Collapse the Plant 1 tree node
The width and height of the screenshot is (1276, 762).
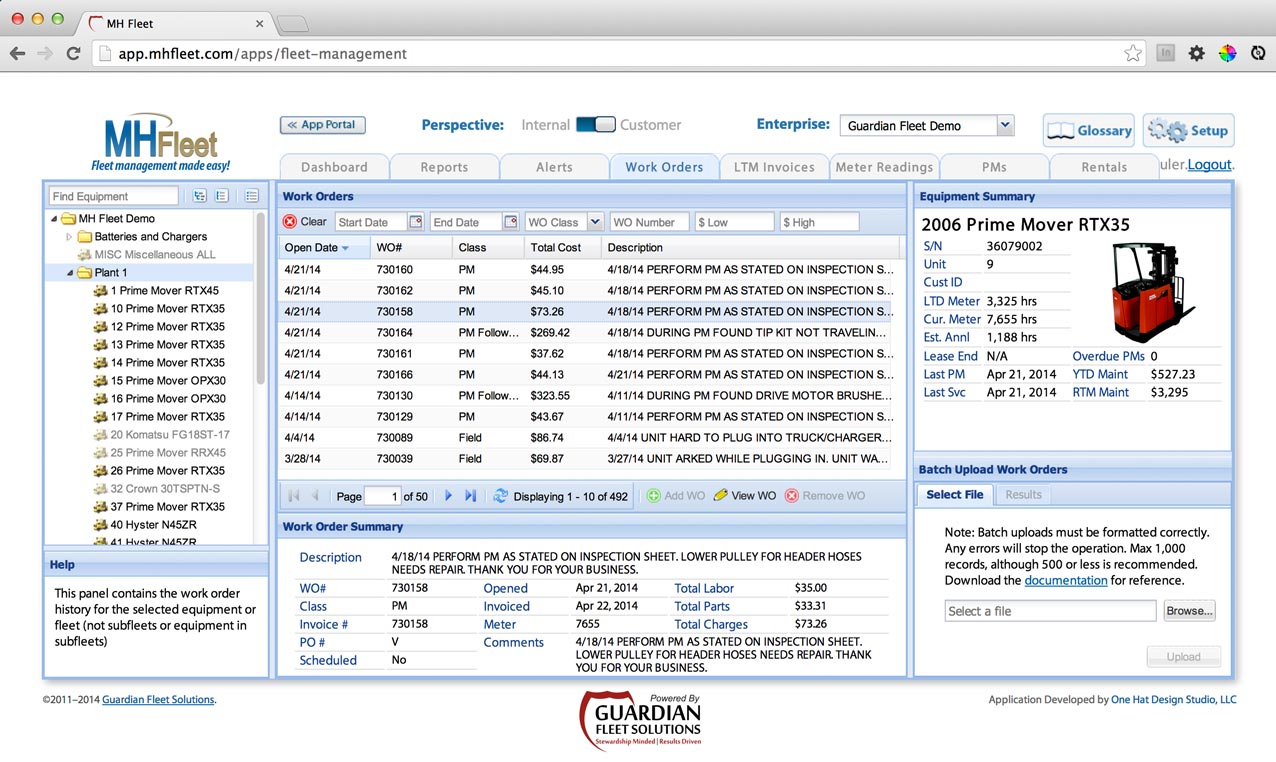tap(69, 273)
